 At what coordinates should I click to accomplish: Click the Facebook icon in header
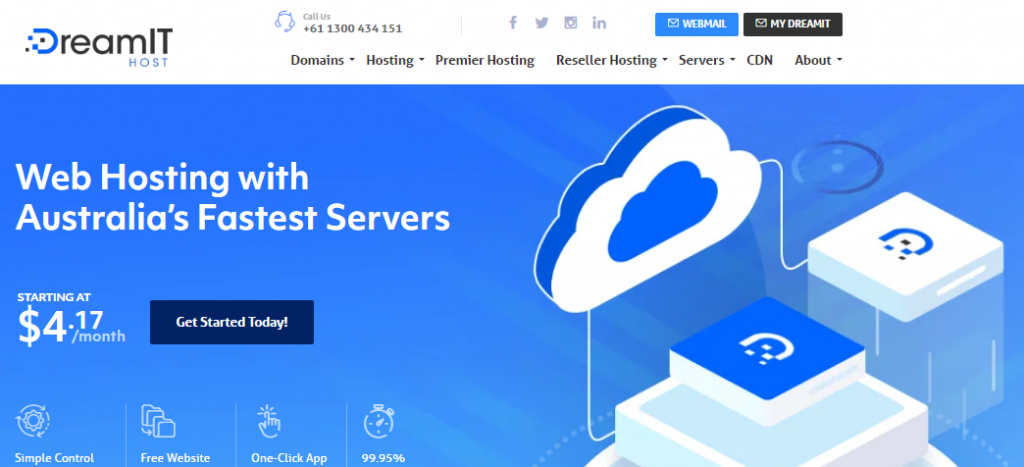513,23
